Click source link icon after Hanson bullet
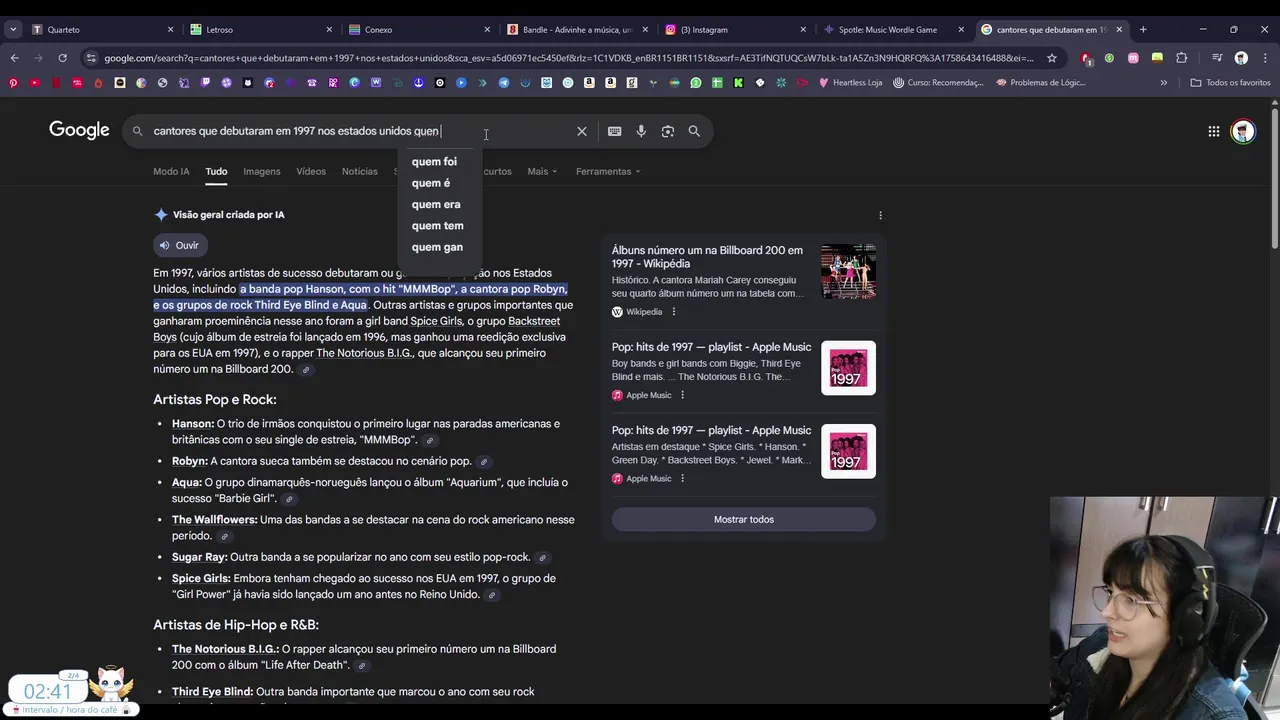The width and height of the screenshot is (1280, 720). (430, 440)
